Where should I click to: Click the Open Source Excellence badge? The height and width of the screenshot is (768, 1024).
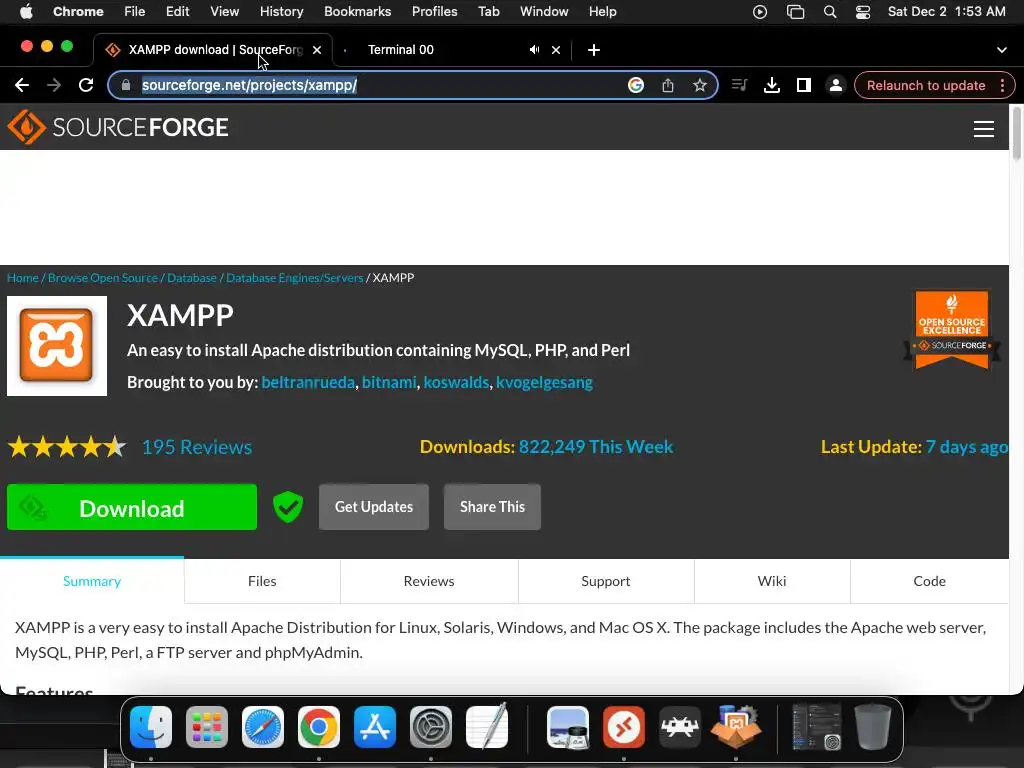coord(952,330)
